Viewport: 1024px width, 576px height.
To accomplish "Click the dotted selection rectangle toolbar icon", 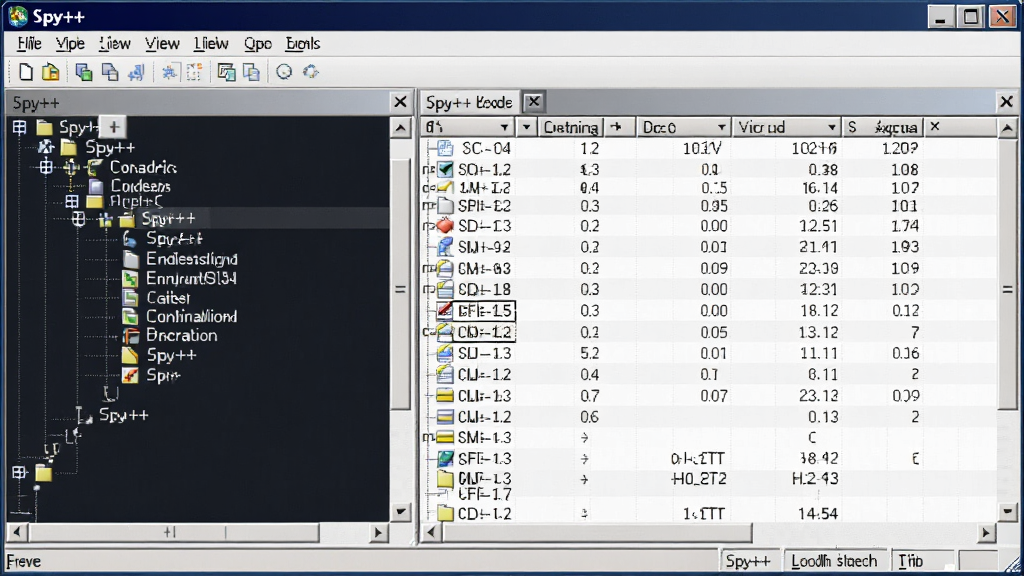I will [x=194, y=72].
